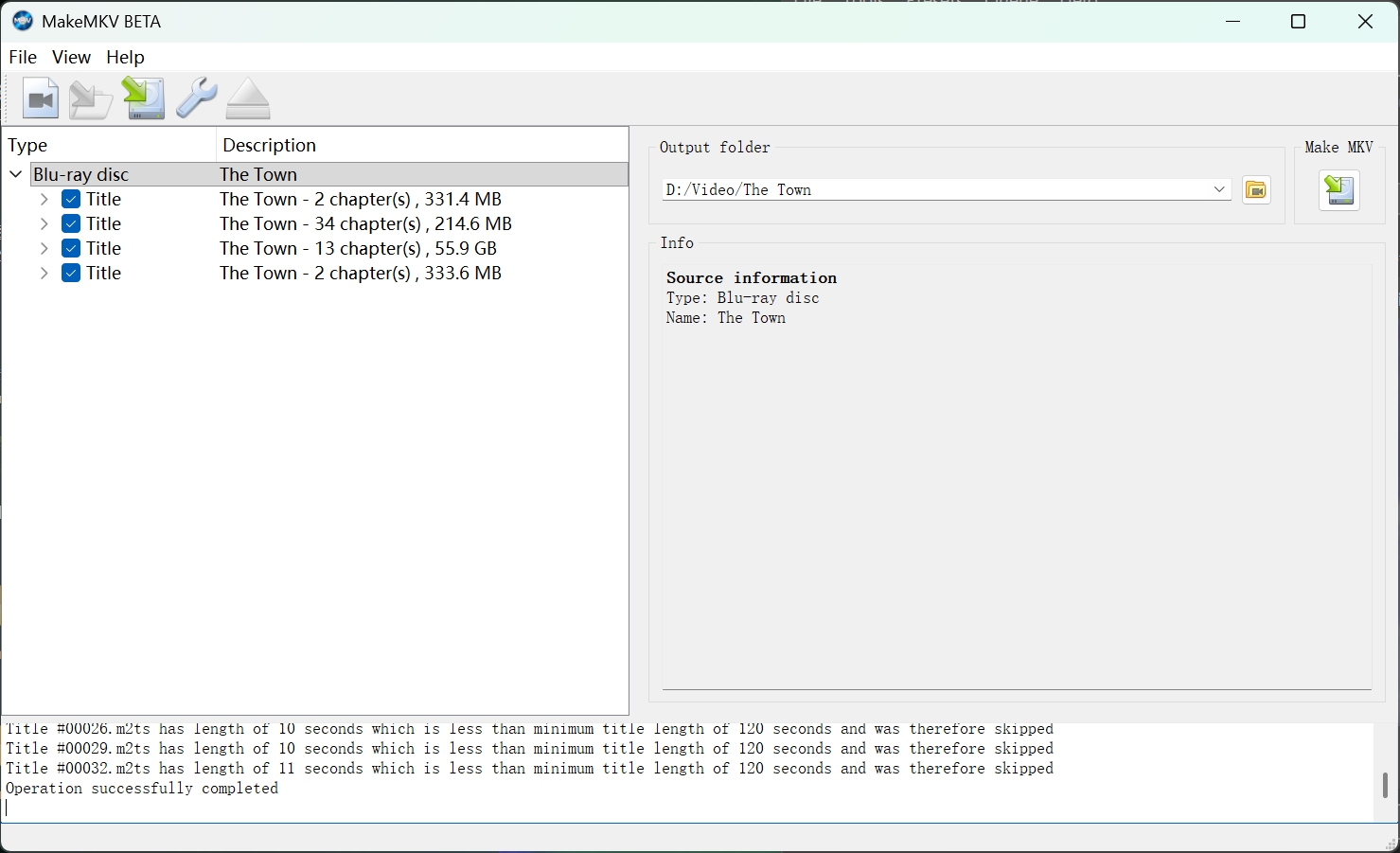Viewport: 1400px width, 853px height.
Task: Click the #00032.m2ts skipped log line
Action: pyautogui.click(x=529, y=769)
